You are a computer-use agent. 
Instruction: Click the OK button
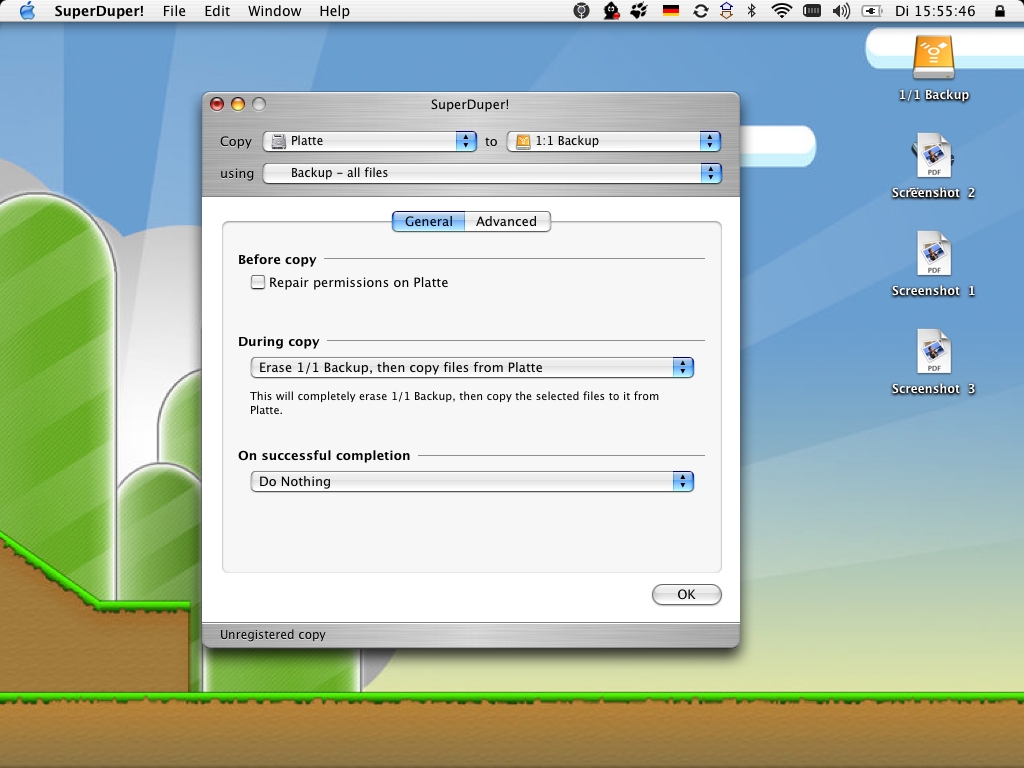point(686,594)
